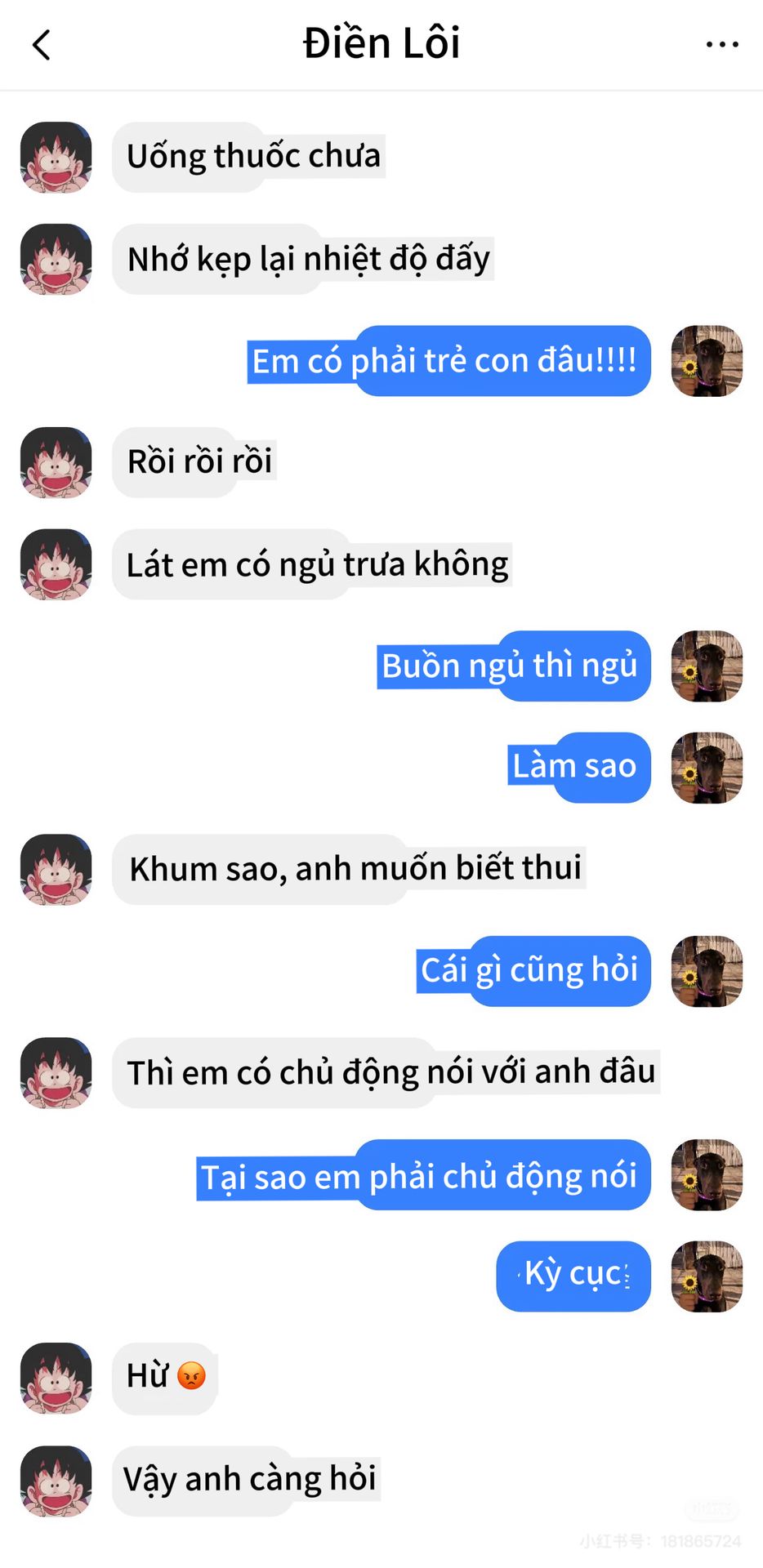Viewport: 763px width, 1568px height.
Task: Select the 'Buồn ngủ thì ngủ' bubble
Action: [x=514, y=666]
